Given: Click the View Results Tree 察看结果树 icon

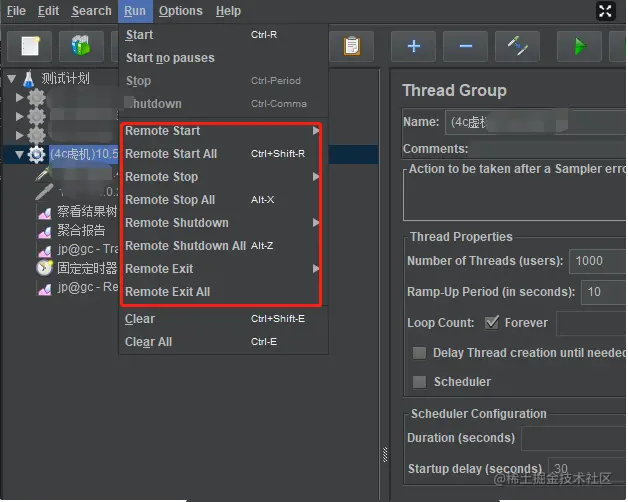Looking at the screenshot, I should (44, 213).
